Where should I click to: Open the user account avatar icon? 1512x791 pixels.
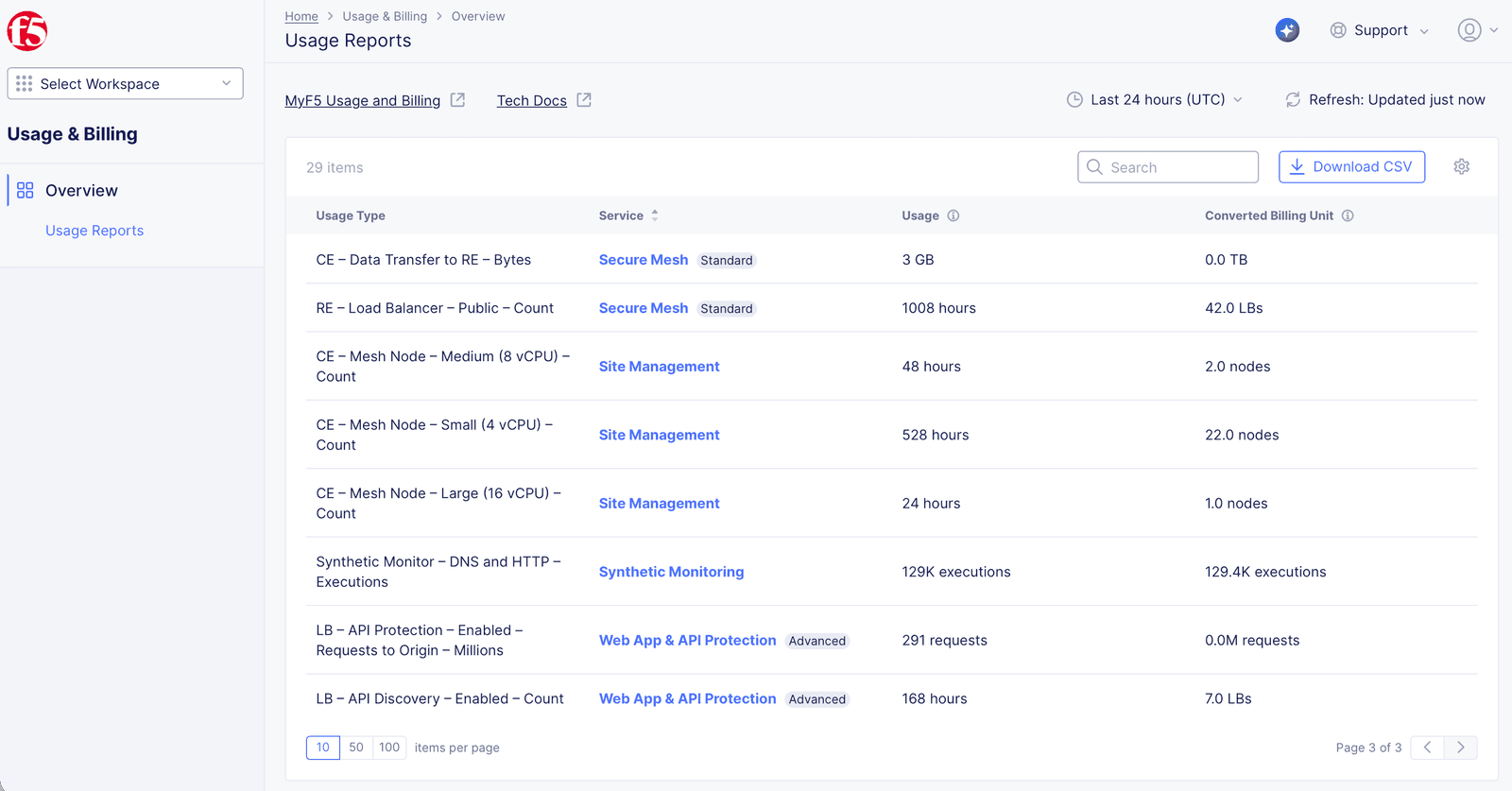point(1469,30)
